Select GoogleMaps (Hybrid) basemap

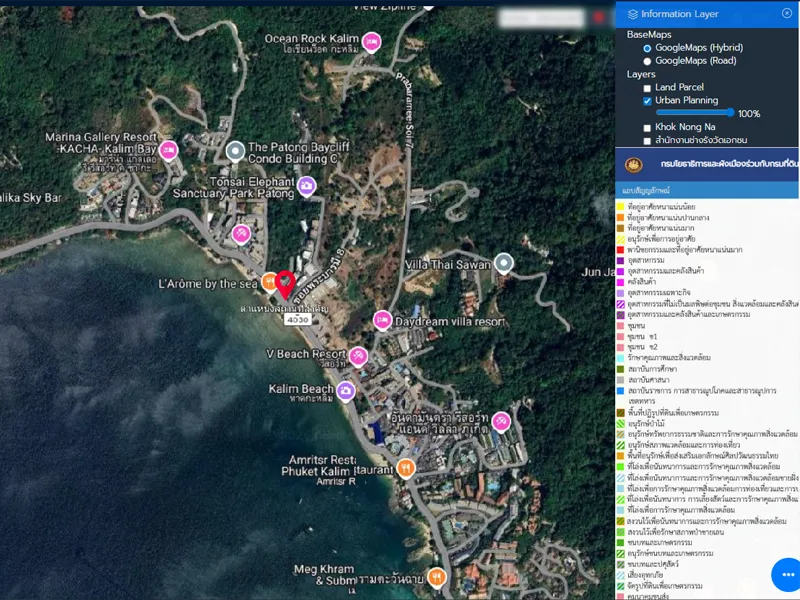tap(647, 48)
